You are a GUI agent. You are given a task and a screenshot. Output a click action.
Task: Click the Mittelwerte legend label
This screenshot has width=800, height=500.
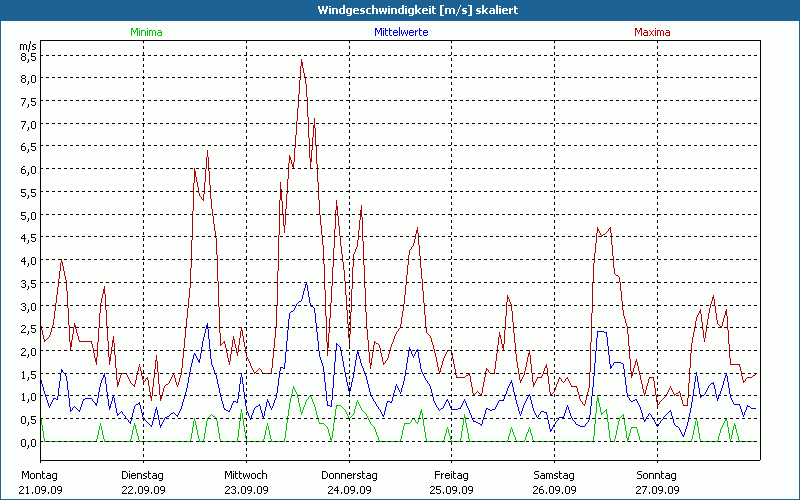(401, 32)
